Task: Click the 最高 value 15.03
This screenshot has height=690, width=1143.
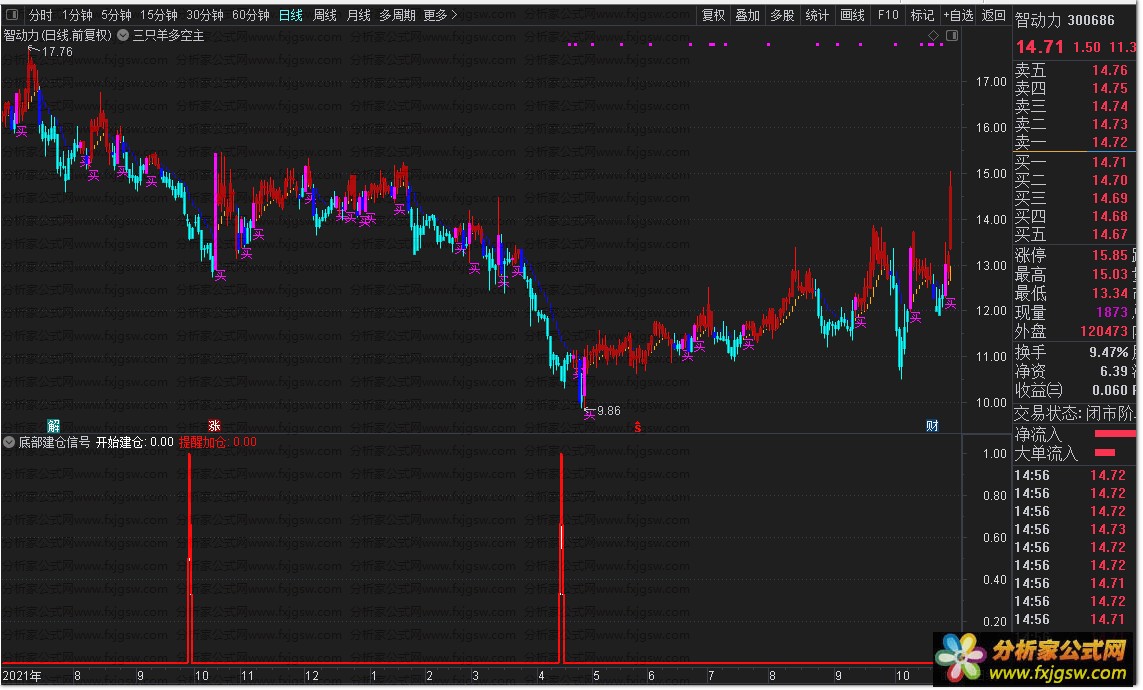Action: pyautogui.click(x=1109, y=275)
